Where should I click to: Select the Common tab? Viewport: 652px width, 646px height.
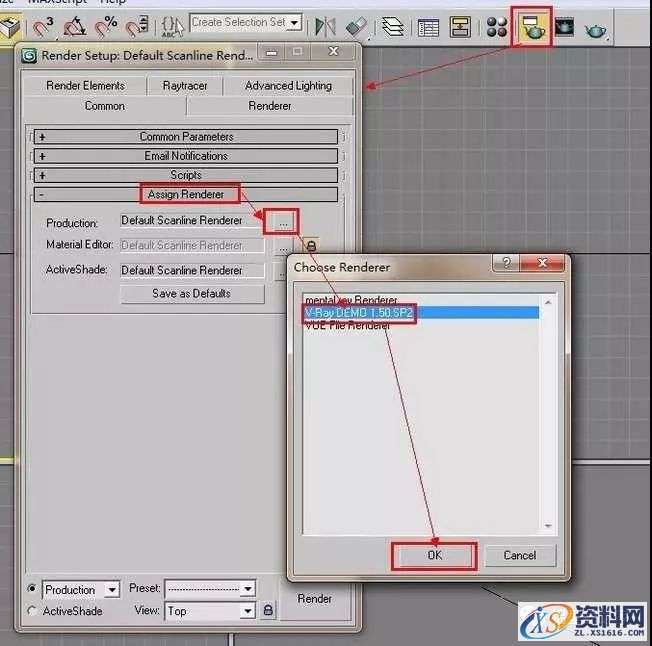click(x=105, y=106)
